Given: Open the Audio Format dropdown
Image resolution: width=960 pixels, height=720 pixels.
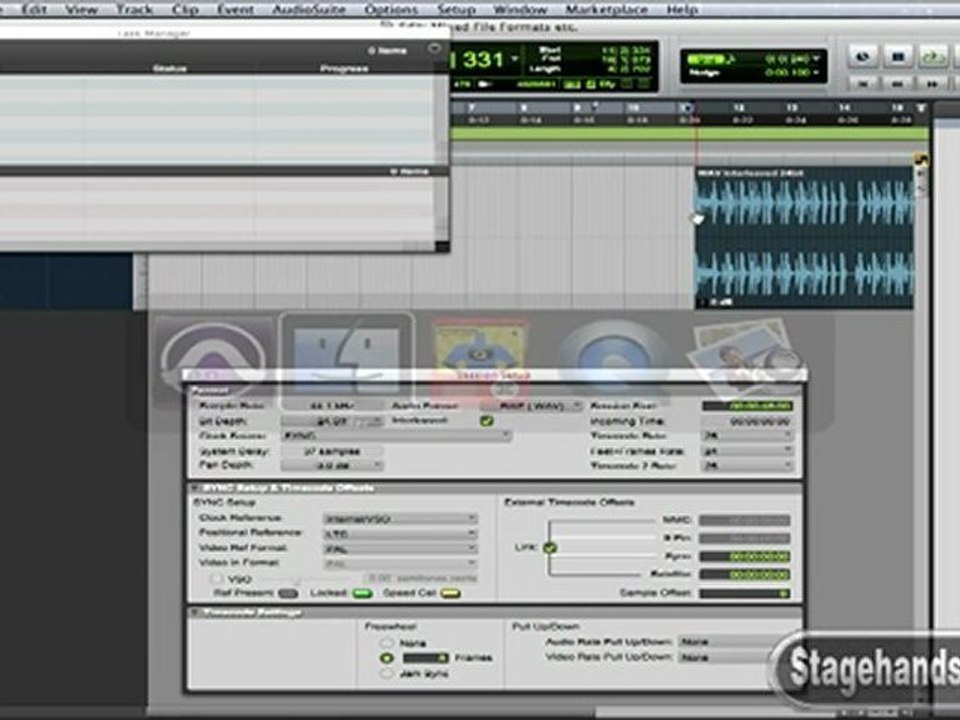Looking at the screenshot, I should click(x=531, y=405).
